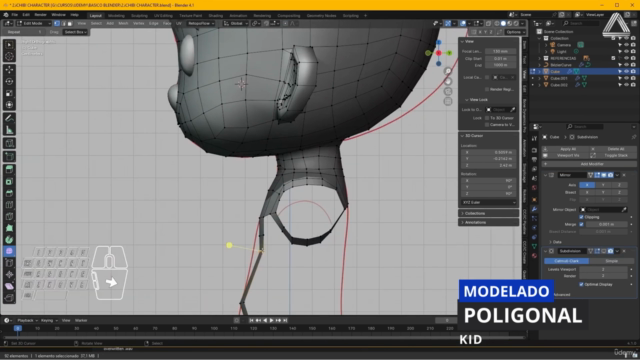Collapse the Mirror modifier panel
Screen dimensions: 640x360
coord(545,175)
